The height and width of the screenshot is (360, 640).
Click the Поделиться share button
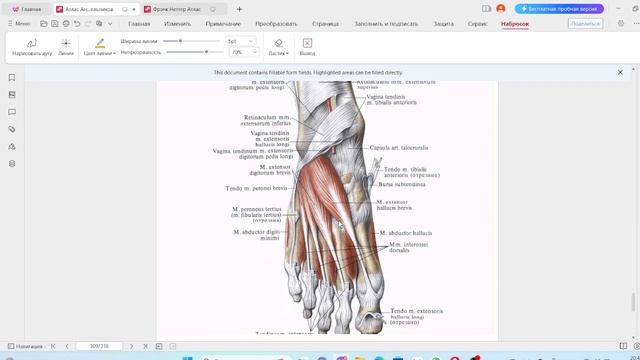pos(585,24)
